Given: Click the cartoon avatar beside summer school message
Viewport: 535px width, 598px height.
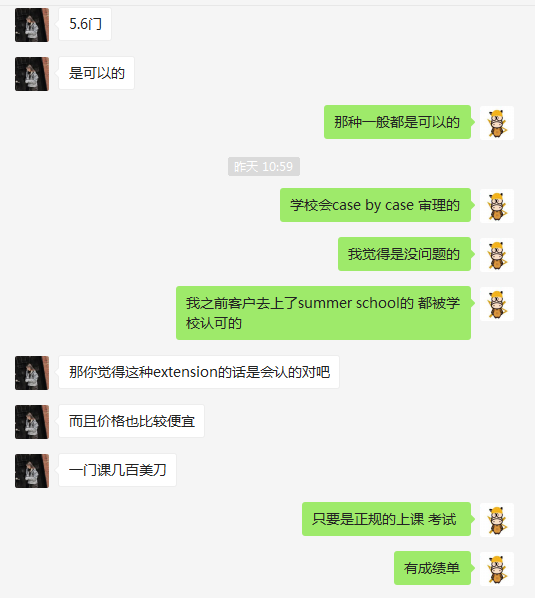Looking at the screenshot, I should [x=497, y=304].
